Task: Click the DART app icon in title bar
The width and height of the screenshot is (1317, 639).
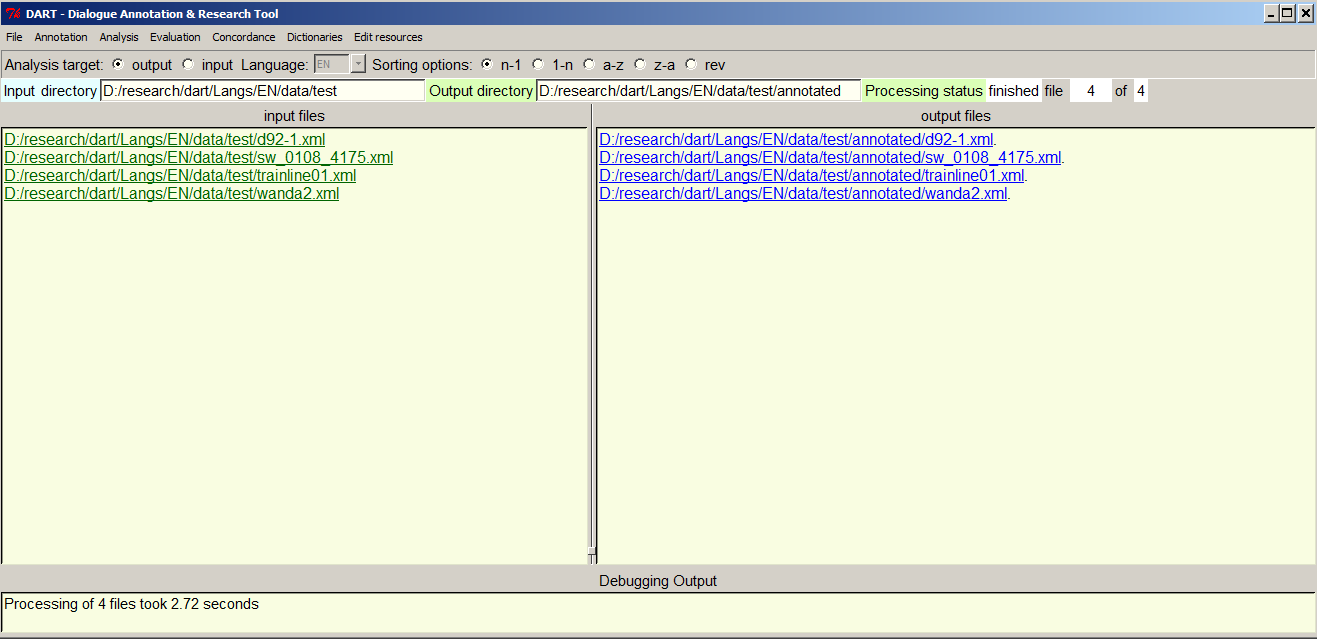Action: pos(13,14)
